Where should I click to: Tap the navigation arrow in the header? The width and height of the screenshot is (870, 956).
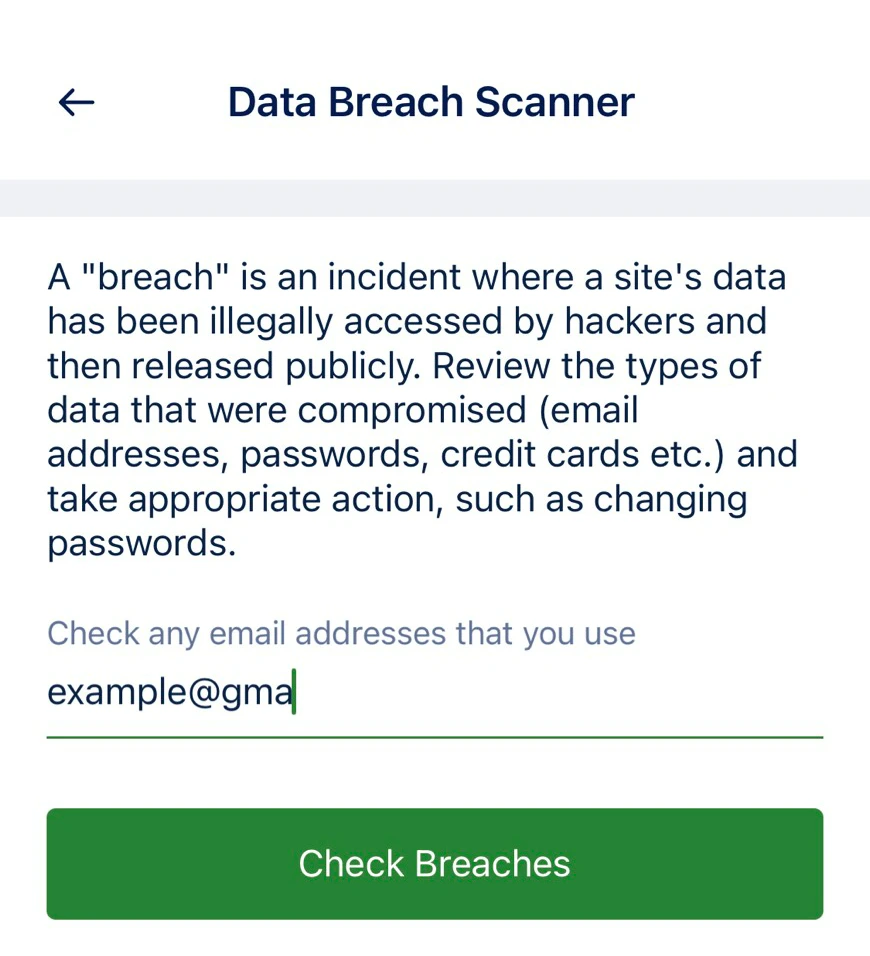pos(75,101)
